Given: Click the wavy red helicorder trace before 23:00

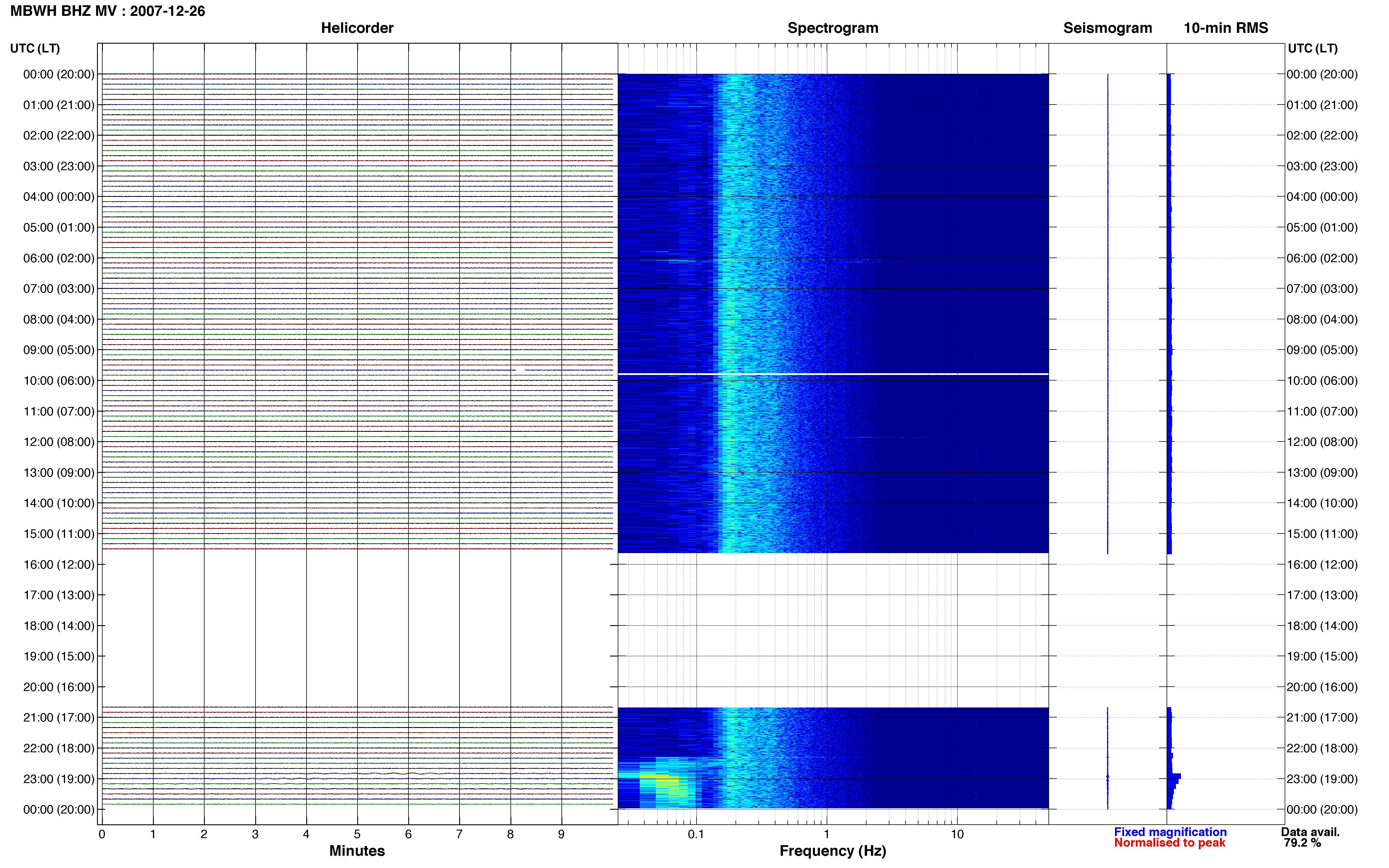Looking at the screenshot, I should point(357,774).
